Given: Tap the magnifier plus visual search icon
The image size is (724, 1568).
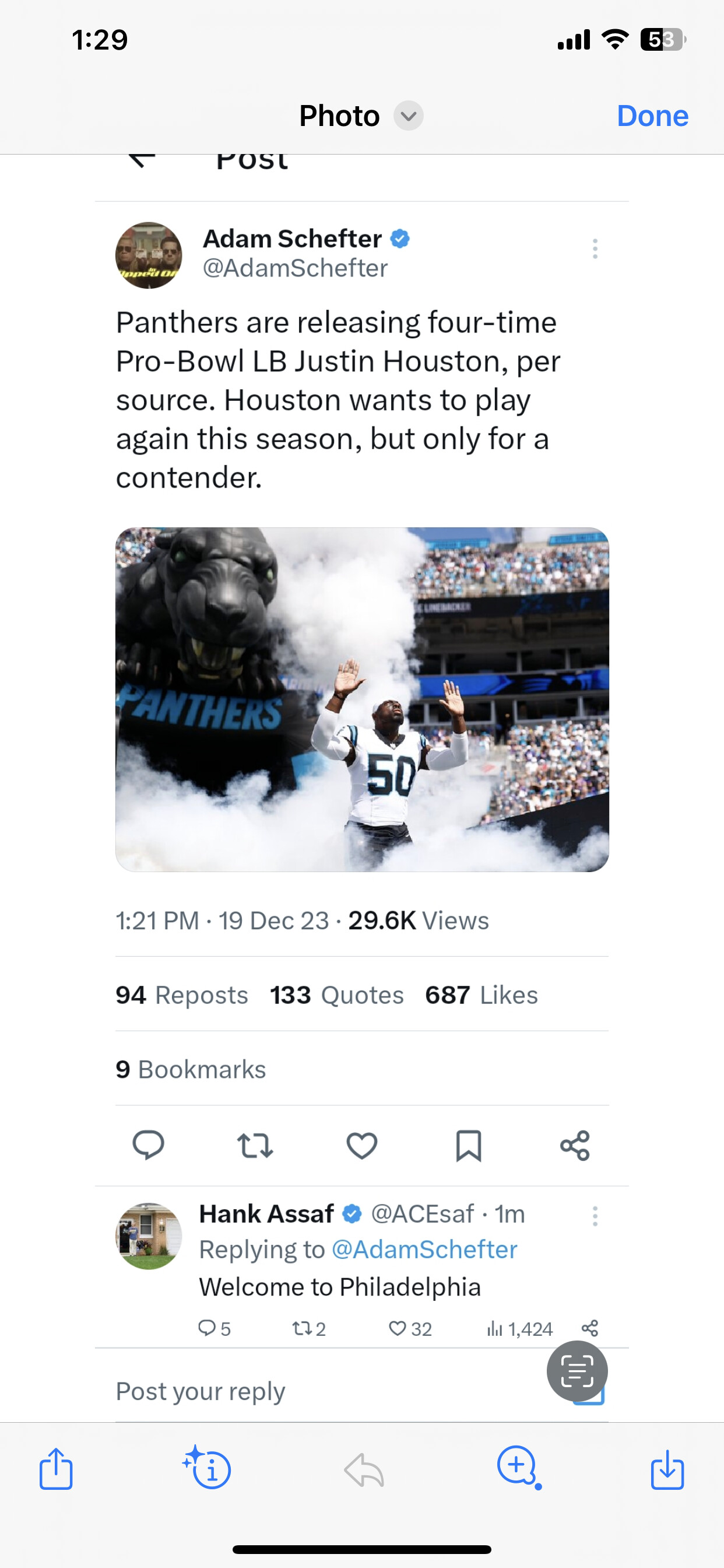Looking at the screenshot, I should click(518, 1467).
